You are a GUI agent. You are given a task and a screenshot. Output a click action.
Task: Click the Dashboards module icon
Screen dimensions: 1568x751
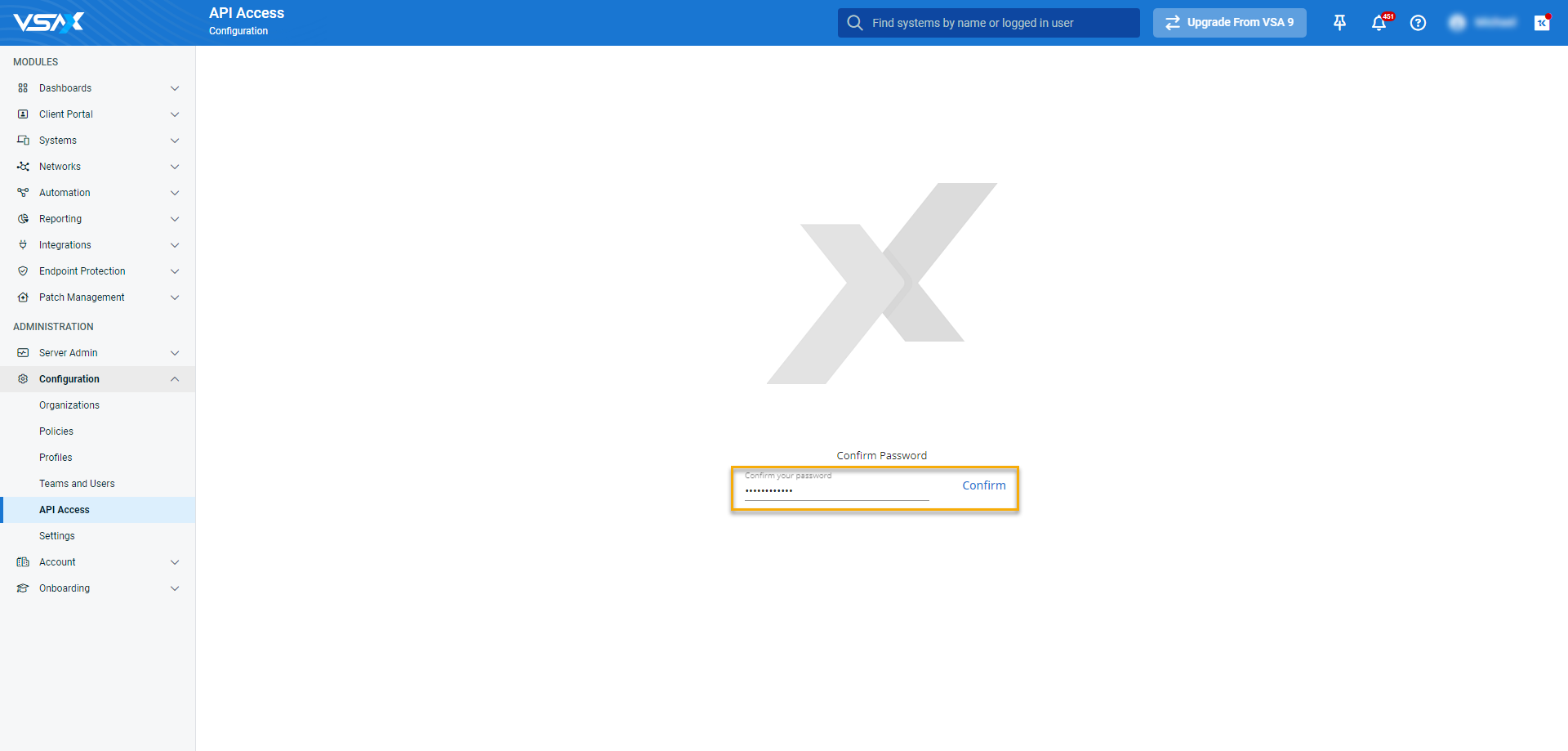coord(23,88)
